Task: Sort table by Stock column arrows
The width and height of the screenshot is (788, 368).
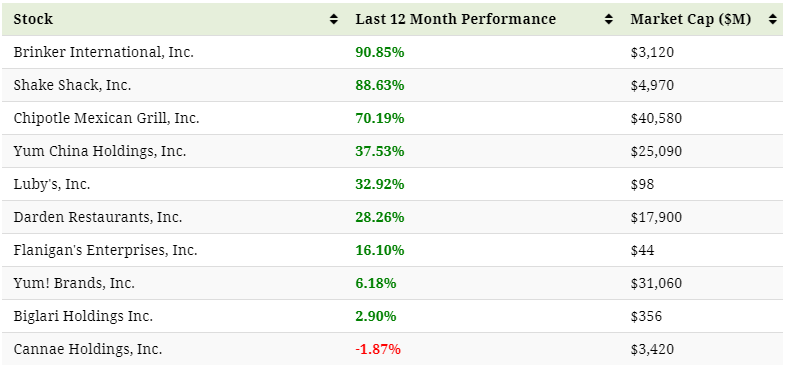Action: [334, 19]
